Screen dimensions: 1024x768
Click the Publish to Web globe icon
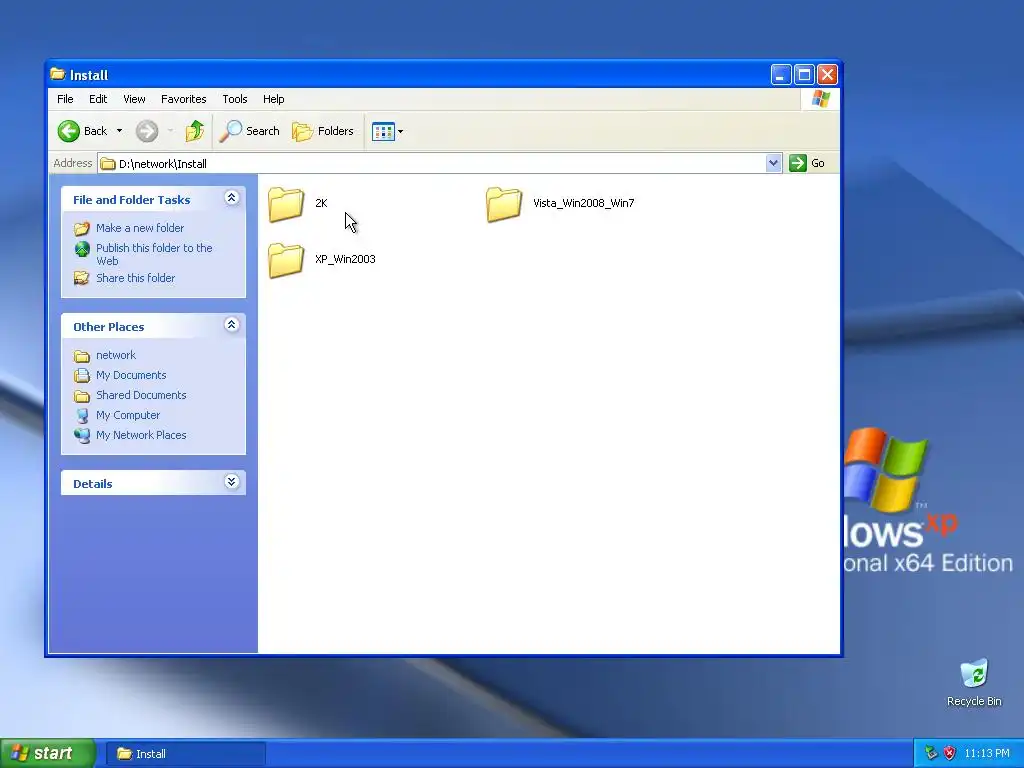[82, 249]
